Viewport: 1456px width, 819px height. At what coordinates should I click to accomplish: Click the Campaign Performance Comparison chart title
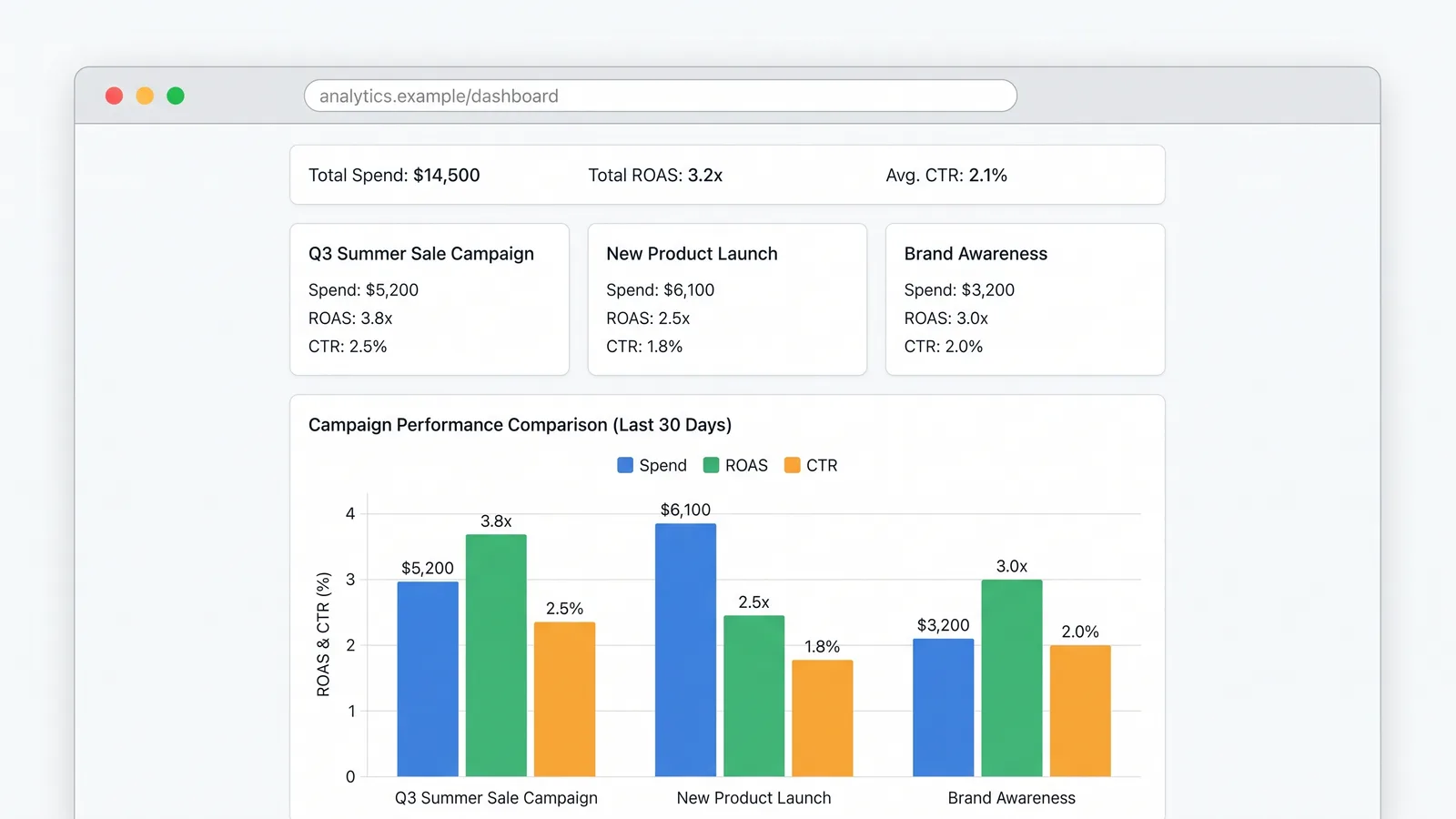click(x=520, y=425)
